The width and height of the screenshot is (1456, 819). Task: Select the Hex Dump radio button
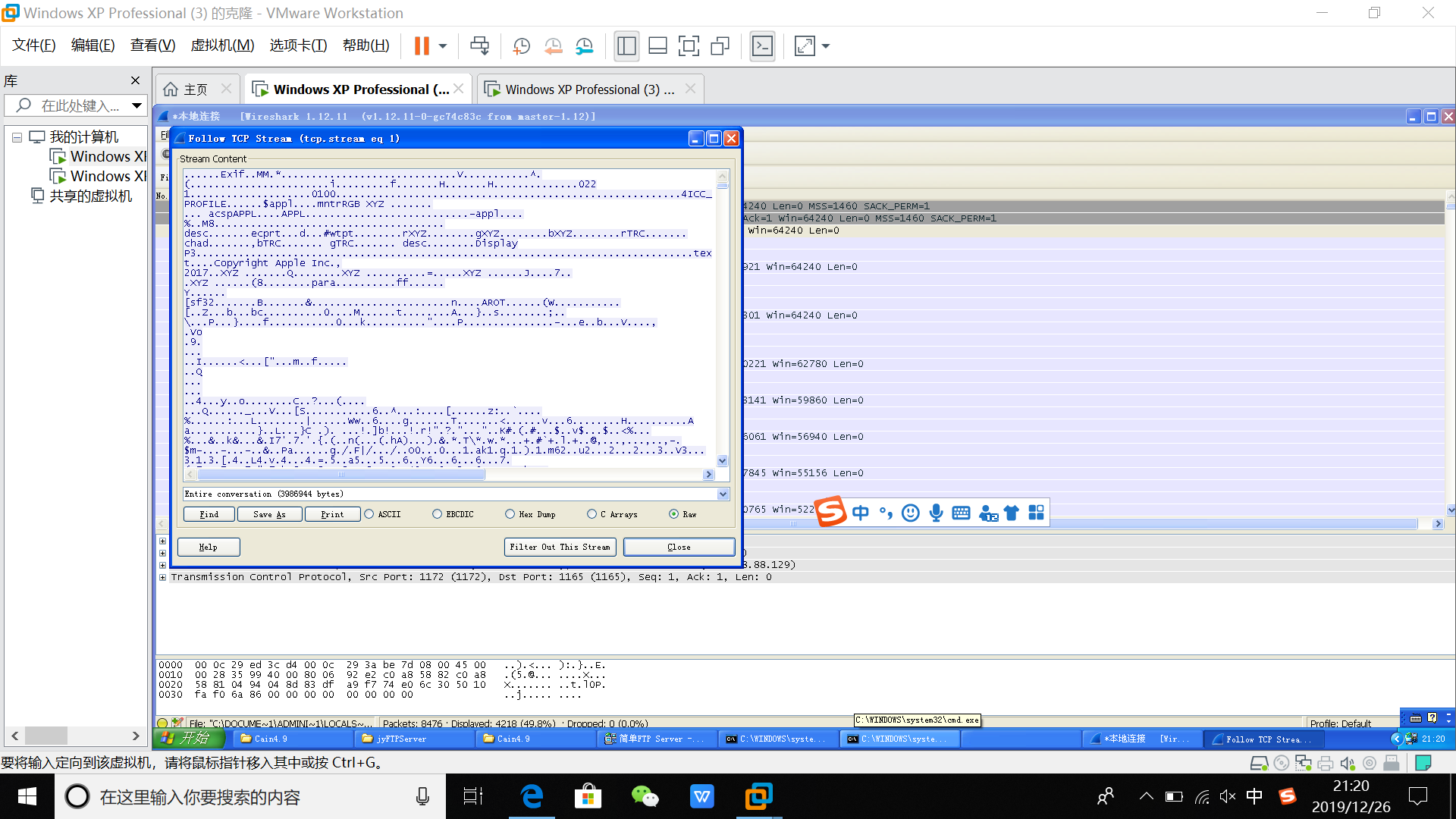click(x=510, y=514)
